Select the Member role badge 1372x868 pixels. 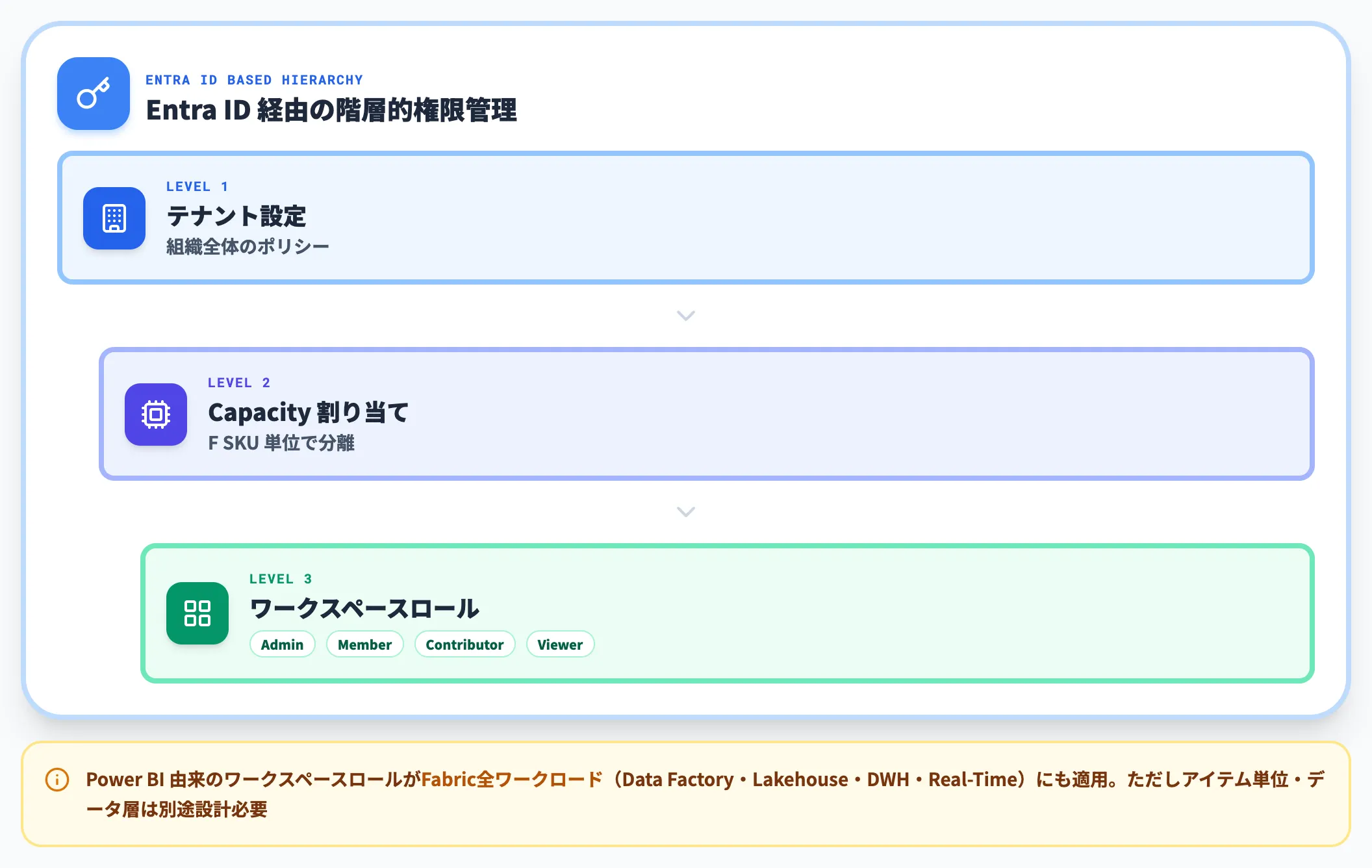[x=364, y=645]
